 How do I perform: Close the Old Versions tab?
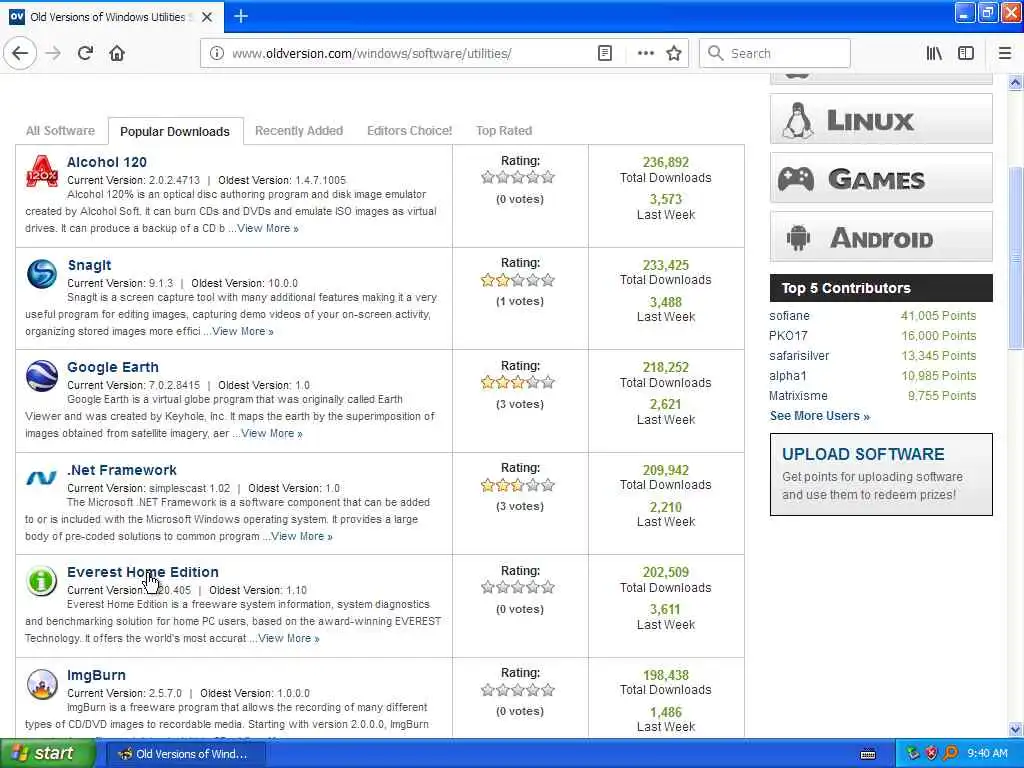coord(207,17)
